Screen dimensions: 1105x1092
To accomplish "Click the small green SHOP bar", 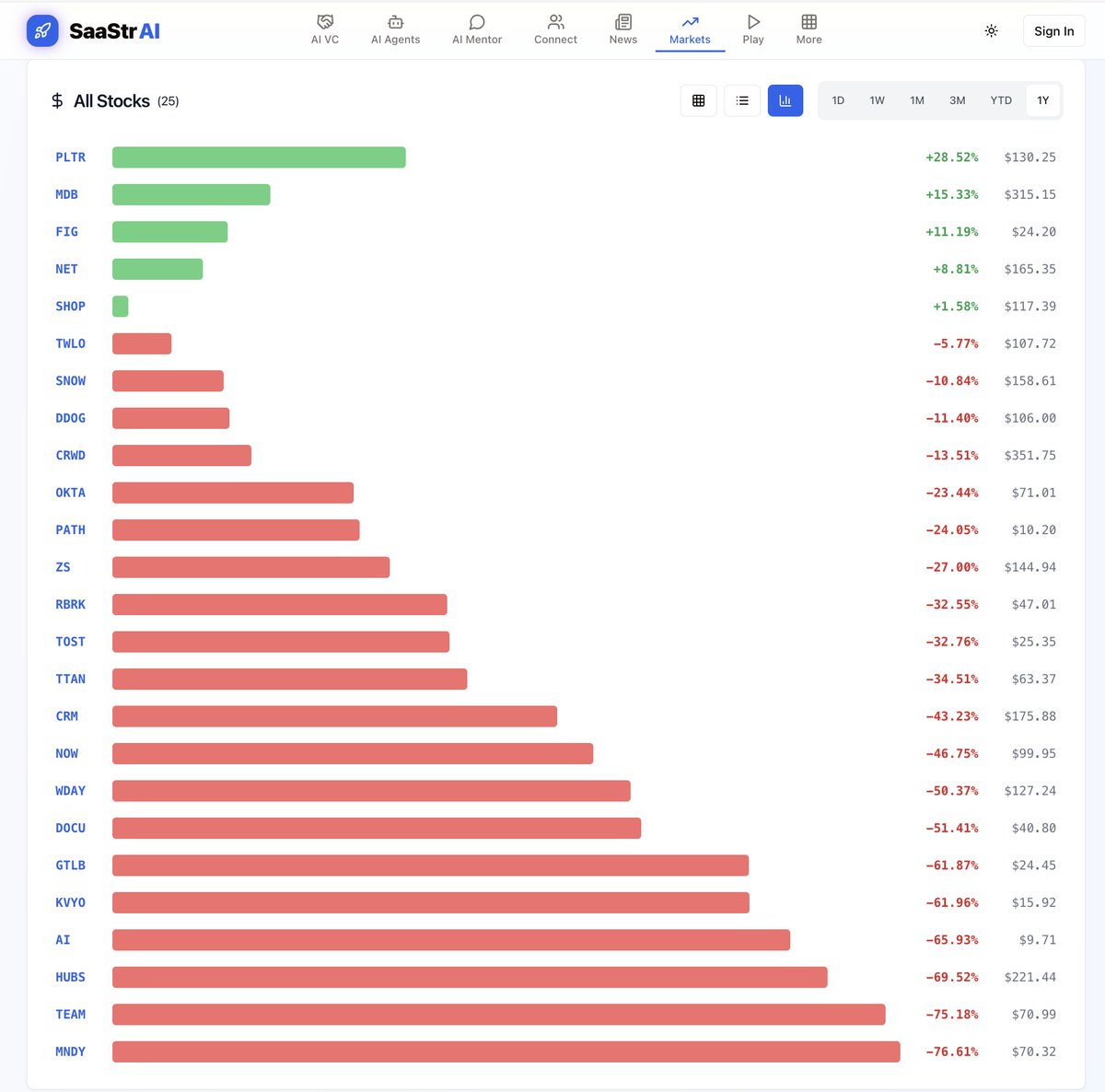I will click(121, 307).
